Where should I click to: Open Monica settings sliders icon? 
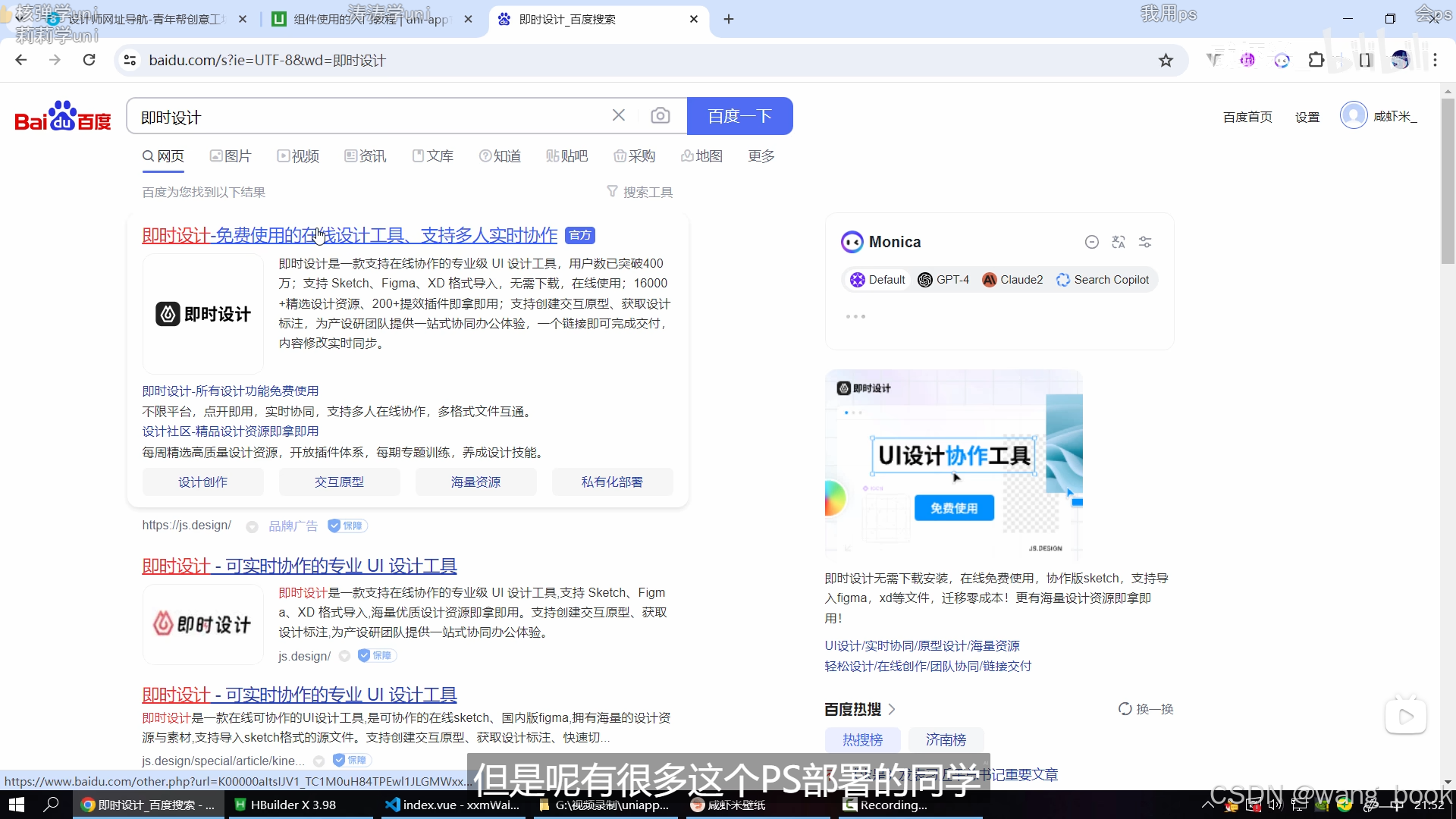[x=1145, y=242]
